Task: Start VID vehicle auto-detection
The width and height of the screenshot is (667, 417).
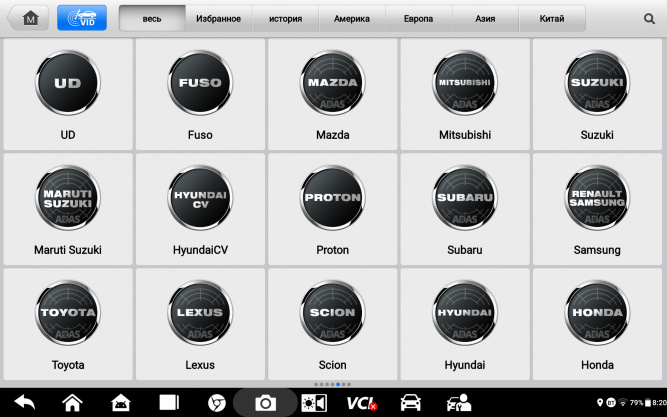Action: point(82,18)
